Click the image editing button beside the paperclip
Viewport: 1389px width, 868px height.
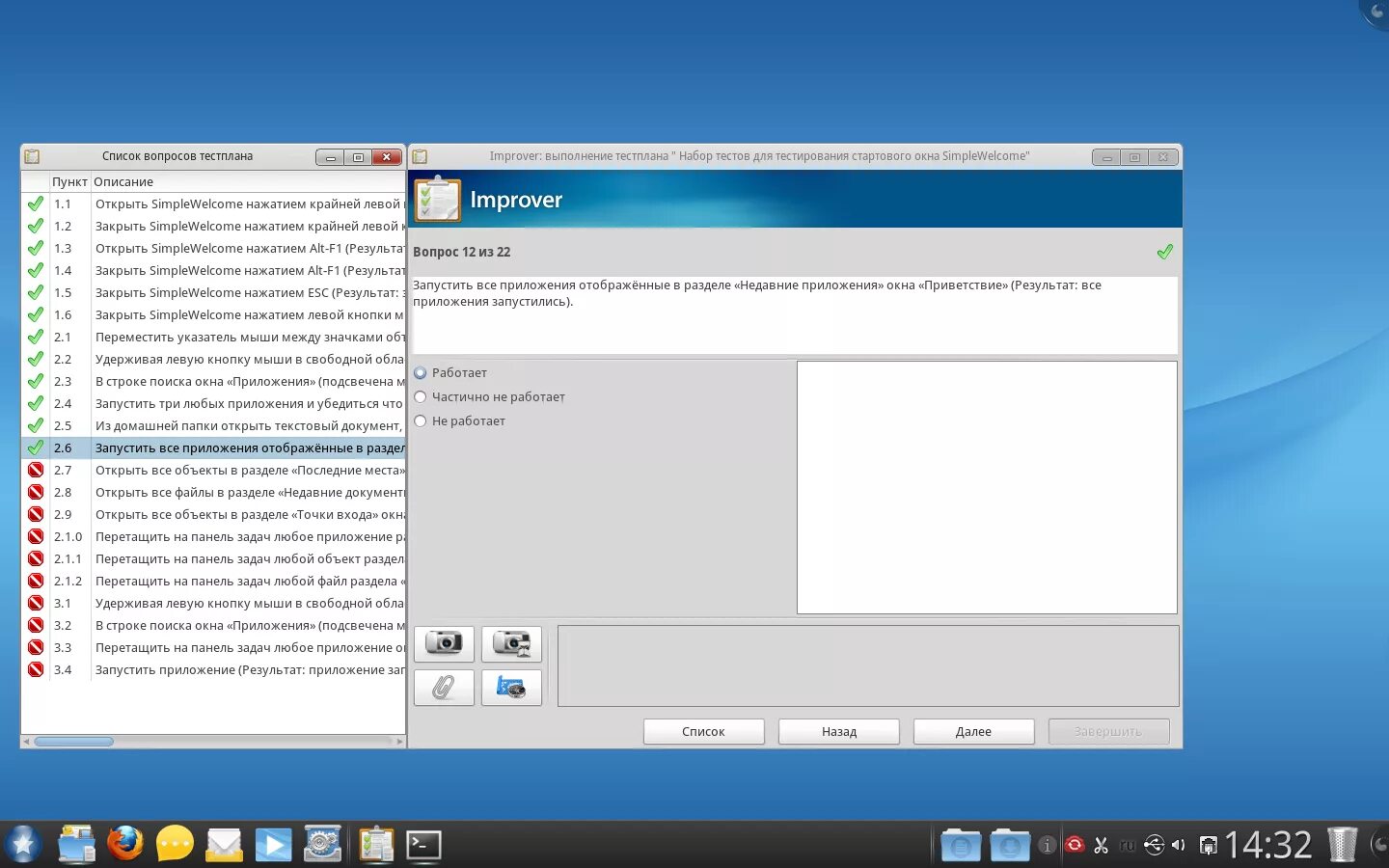point(511,688)
